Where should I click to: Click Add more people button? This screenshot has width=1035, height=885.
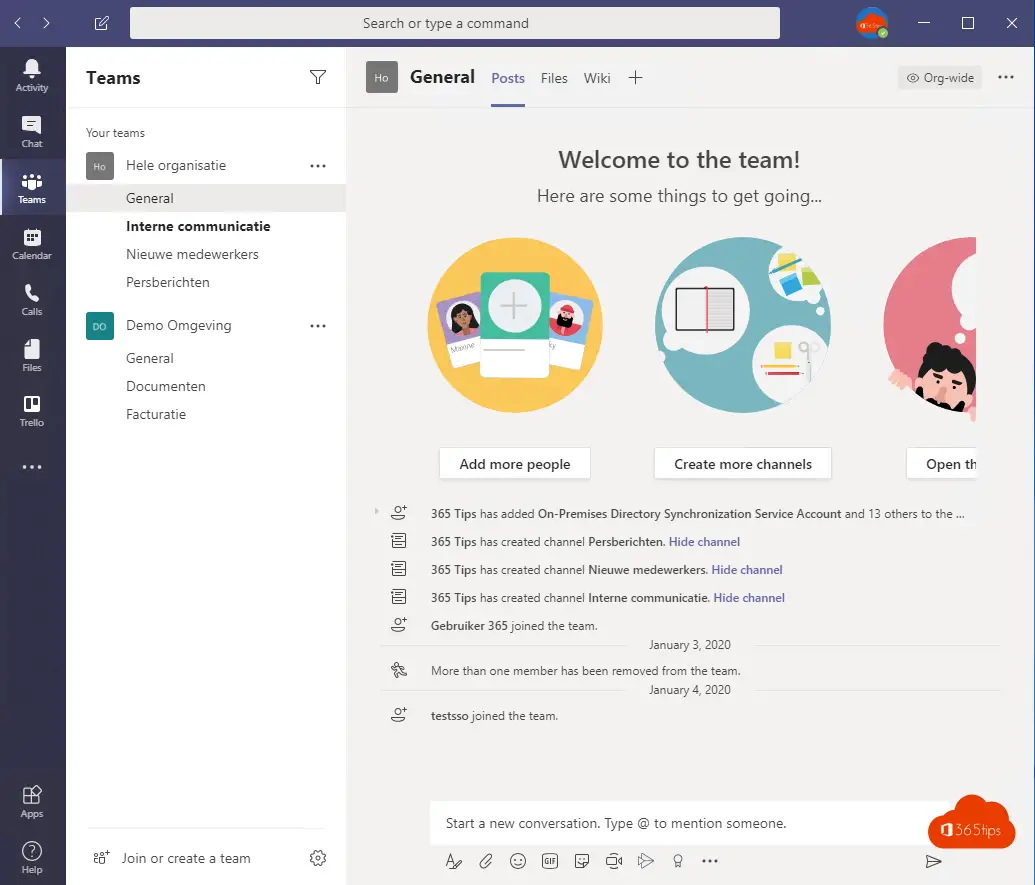[515, 464]
